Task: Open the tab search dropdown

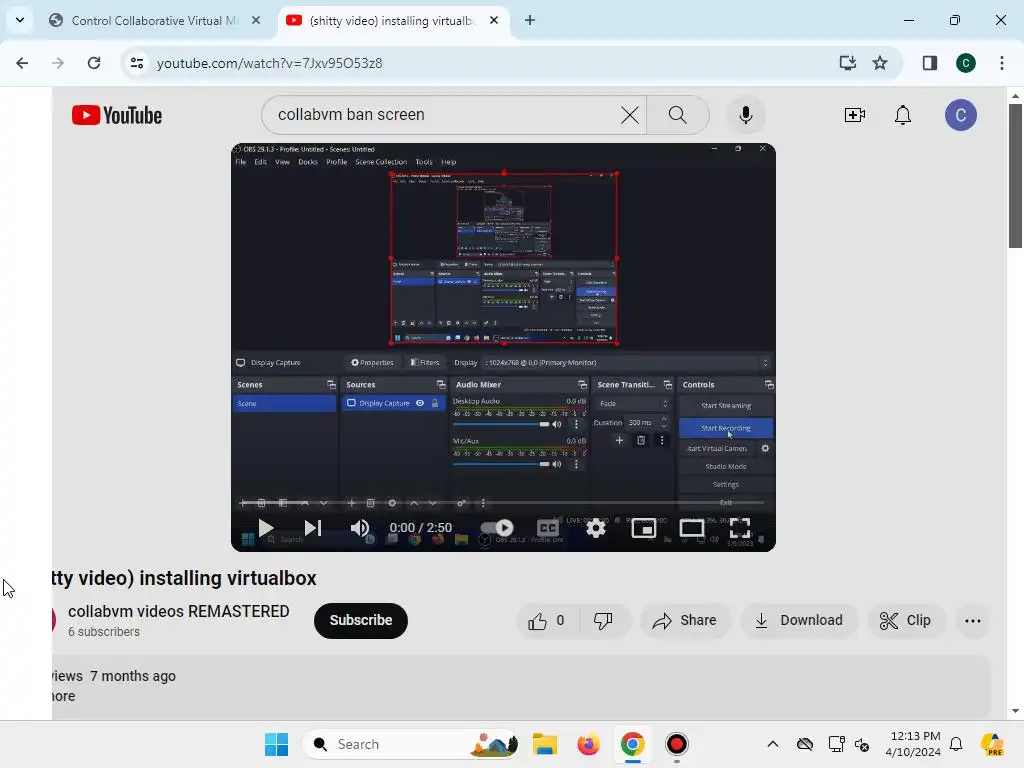Action: click(20, 20)
